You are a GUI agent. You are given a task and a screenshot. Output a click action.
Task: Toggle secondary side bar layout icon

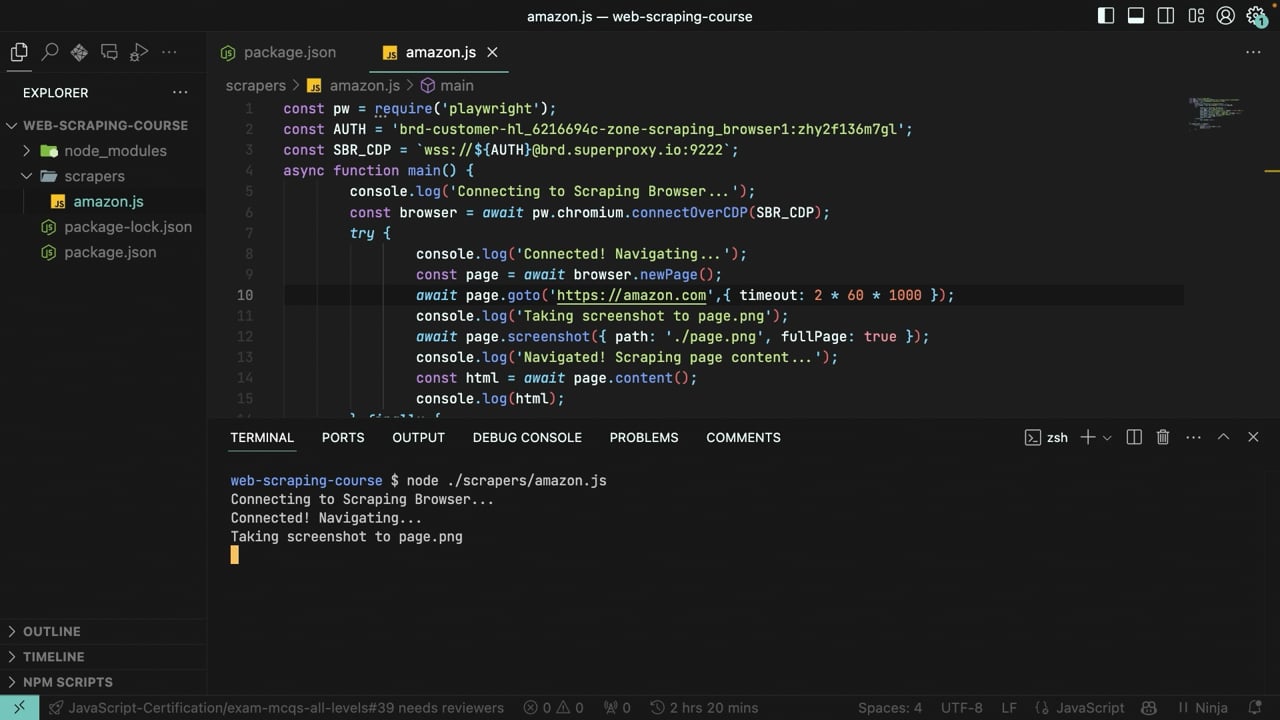click(1166, 16)
